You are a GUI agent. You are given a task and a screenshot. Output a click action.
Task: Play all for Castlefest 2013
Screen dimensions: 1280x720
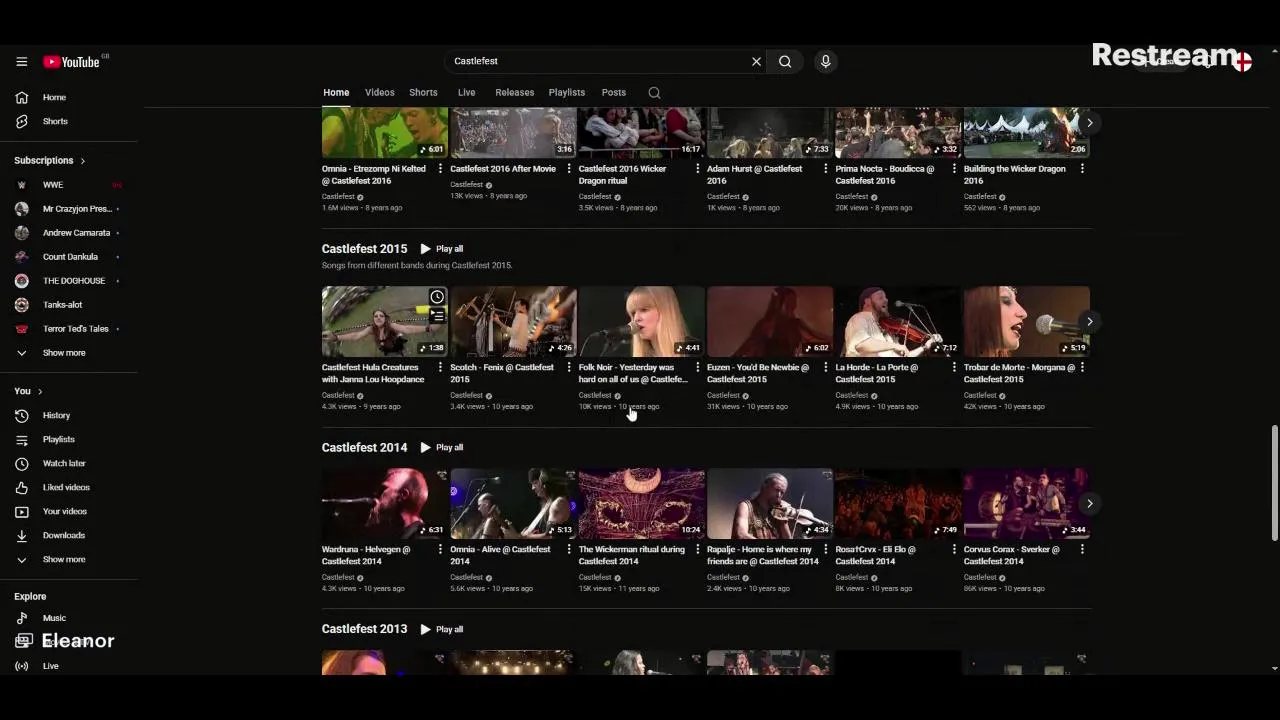click(x=442, y=629)
